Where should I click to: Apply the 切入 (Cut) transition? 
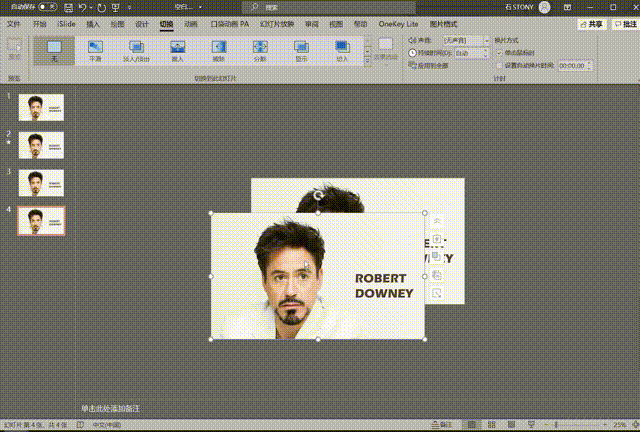(342, 49)
